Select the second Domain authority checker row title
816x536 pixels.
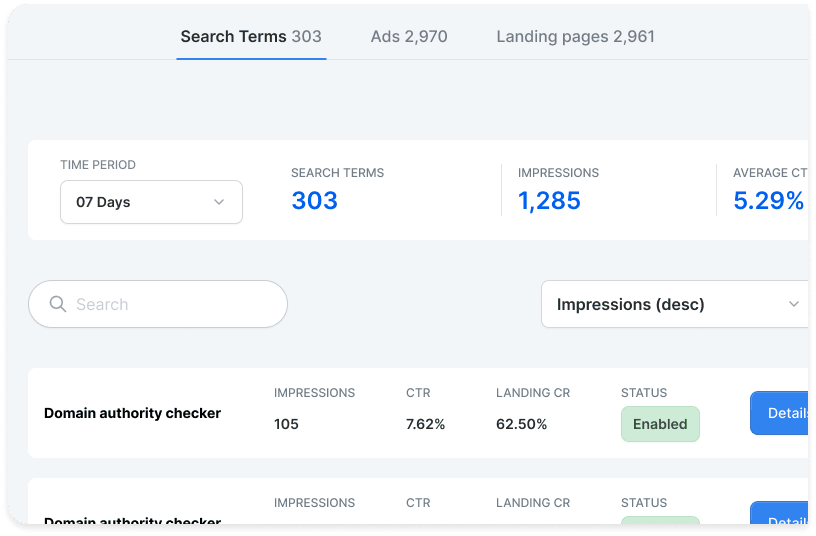(x=132, y=520)
